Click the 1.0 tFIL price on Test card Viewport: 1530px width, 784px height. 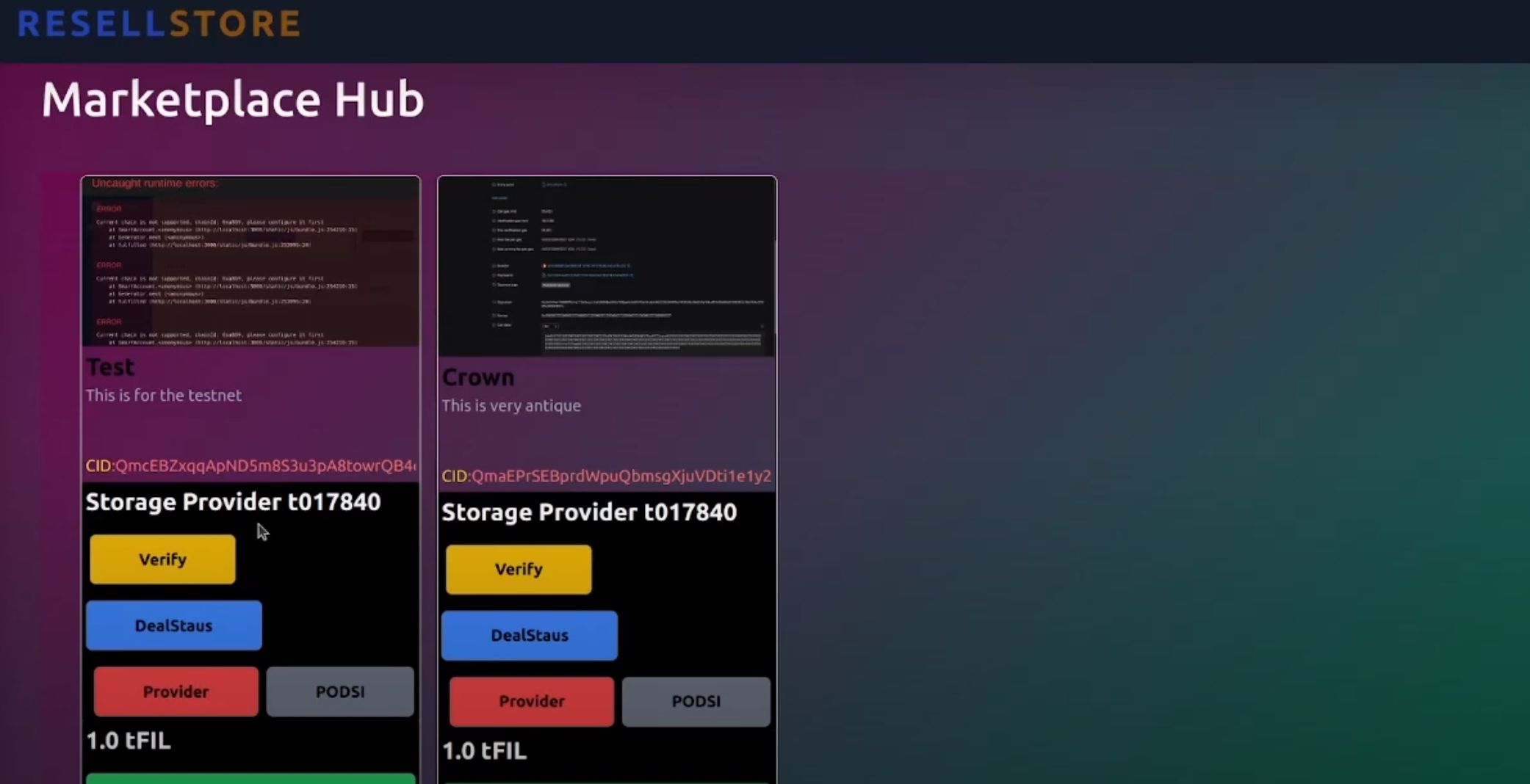pos(129,740)
